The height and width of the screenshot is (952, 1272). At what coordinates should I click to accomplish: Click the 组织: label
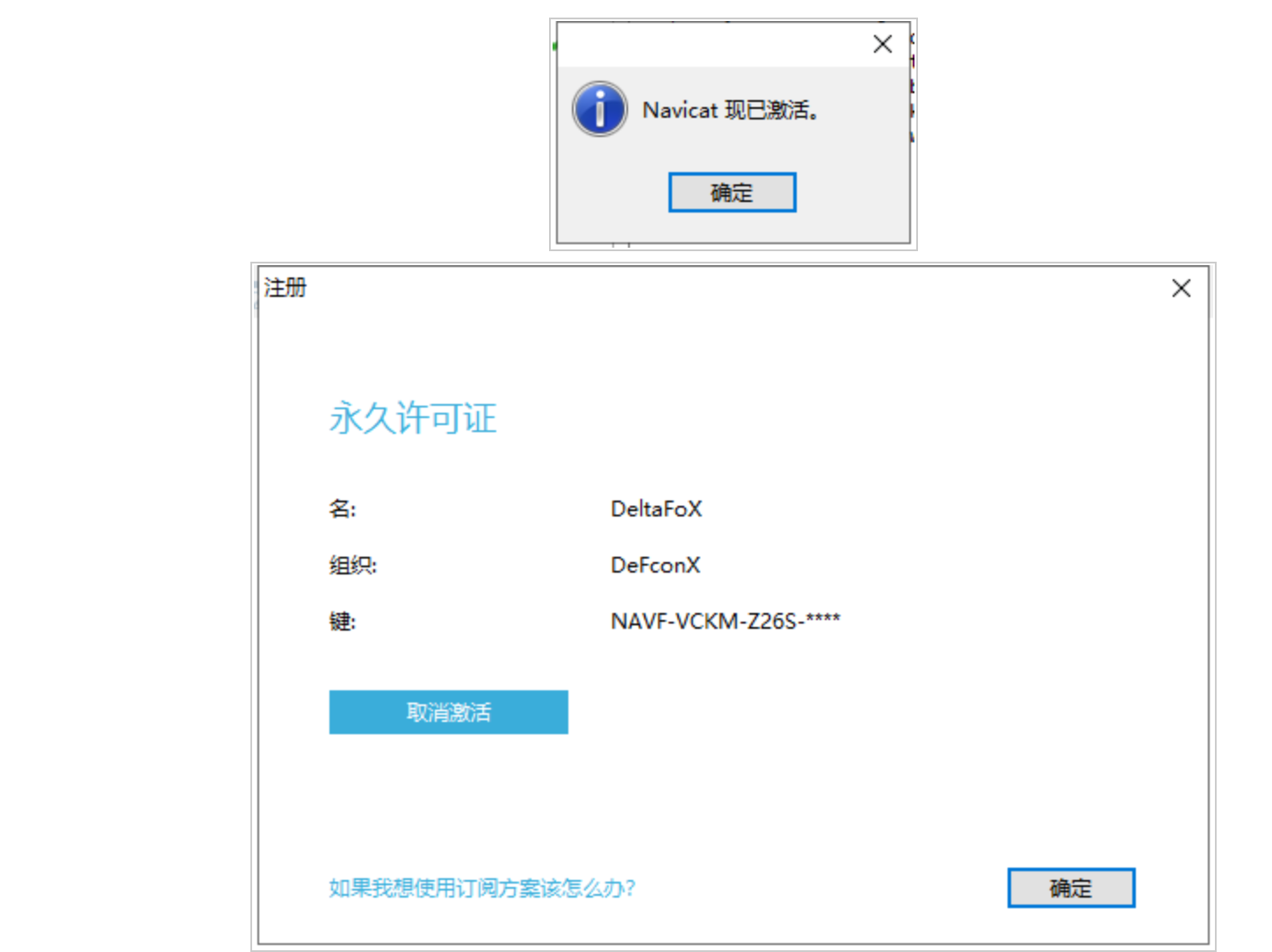click(x=352, y=565)
